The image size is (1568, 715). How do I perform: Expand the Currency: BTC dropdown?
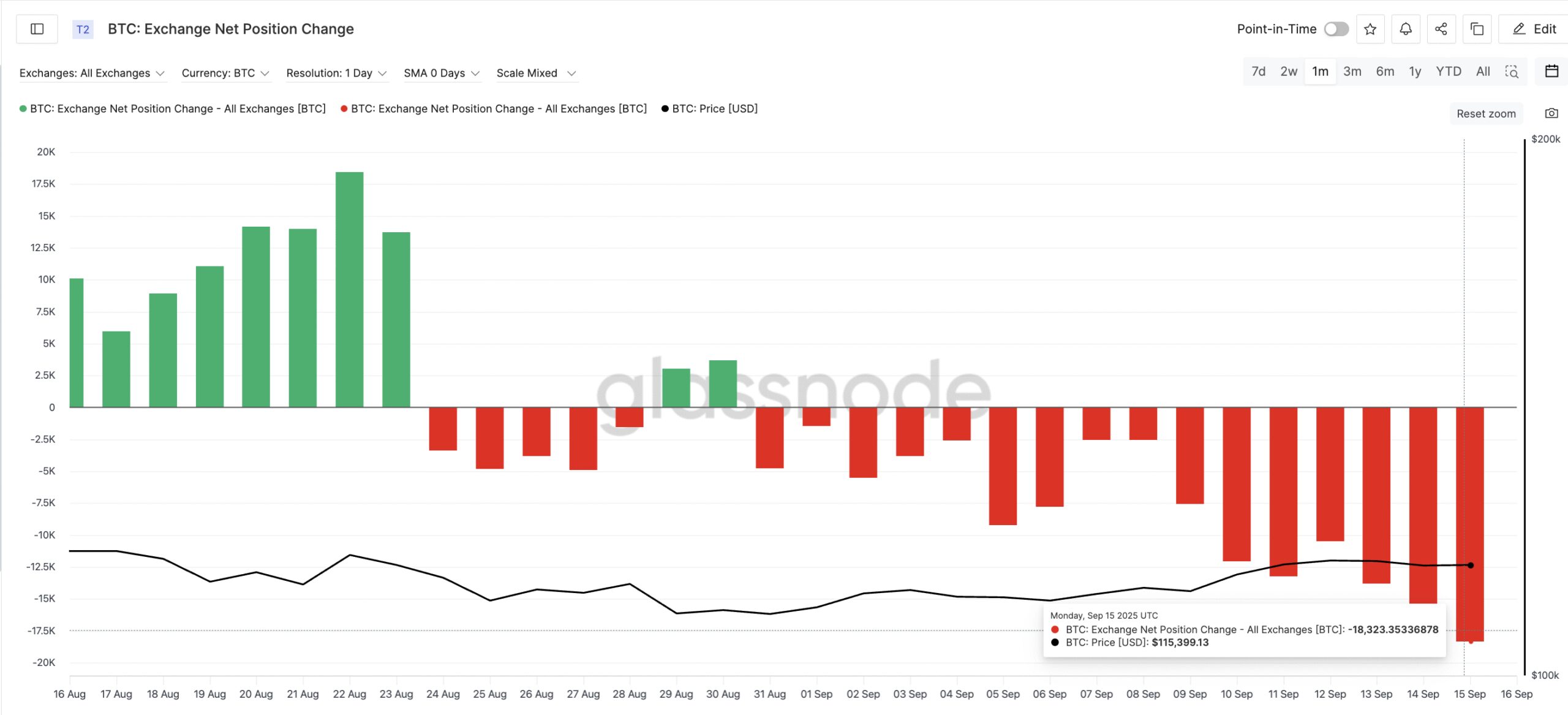[x=225, y=73]
